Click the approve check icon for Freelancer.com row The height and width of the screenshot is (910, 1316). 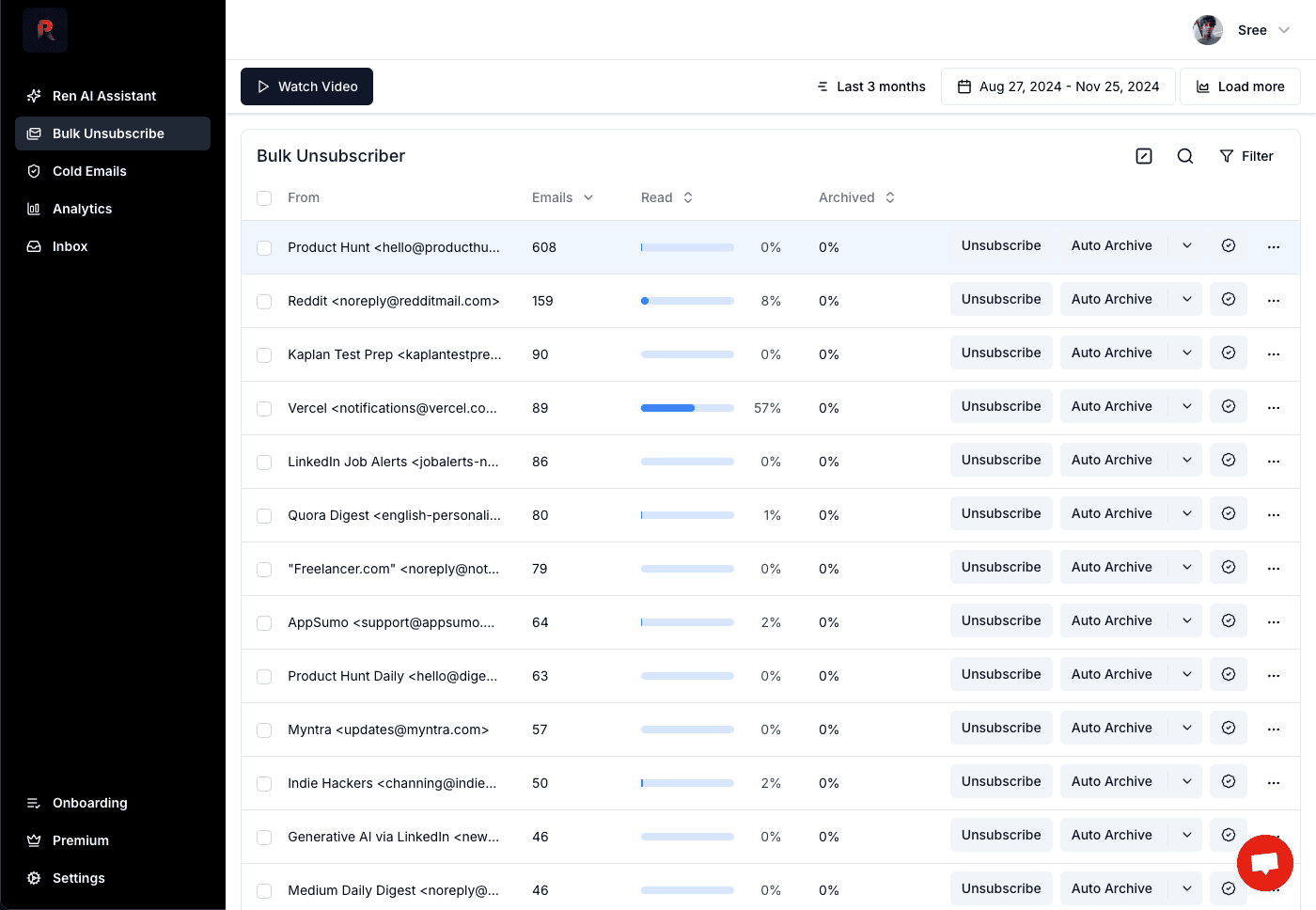tap(1229, 567)
